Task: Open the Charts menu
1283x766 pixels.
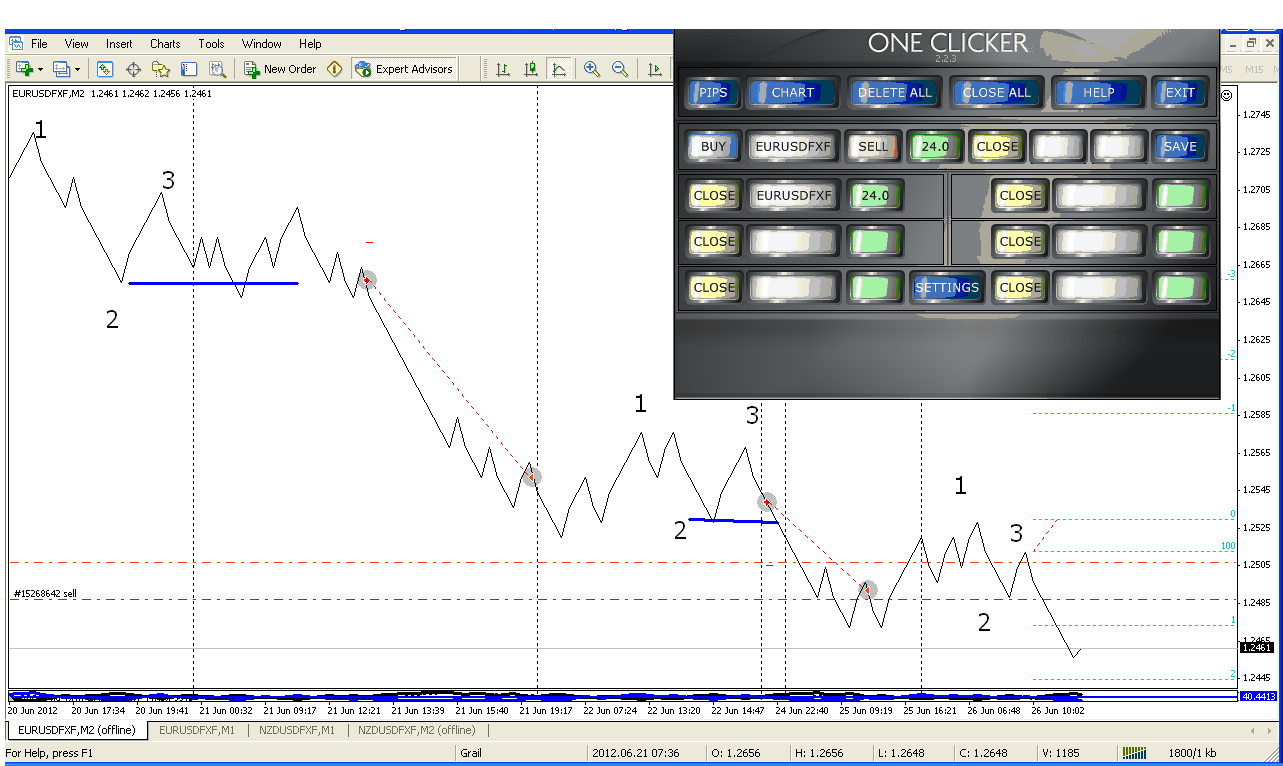Action: 165,44
